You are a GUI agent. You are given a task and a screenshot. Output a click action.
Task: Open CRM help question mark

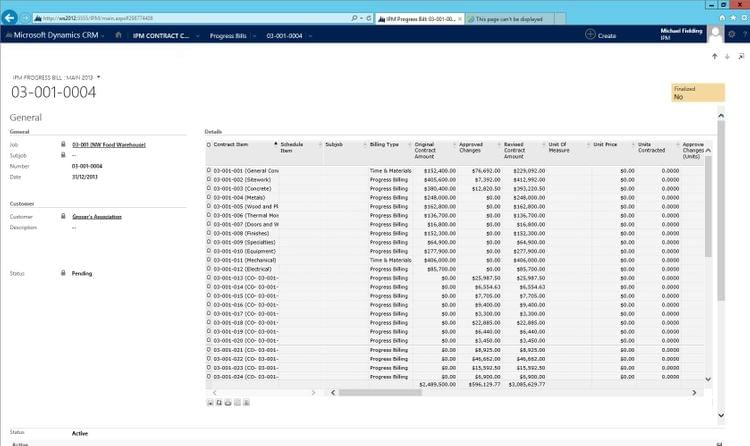pos(745,34)
